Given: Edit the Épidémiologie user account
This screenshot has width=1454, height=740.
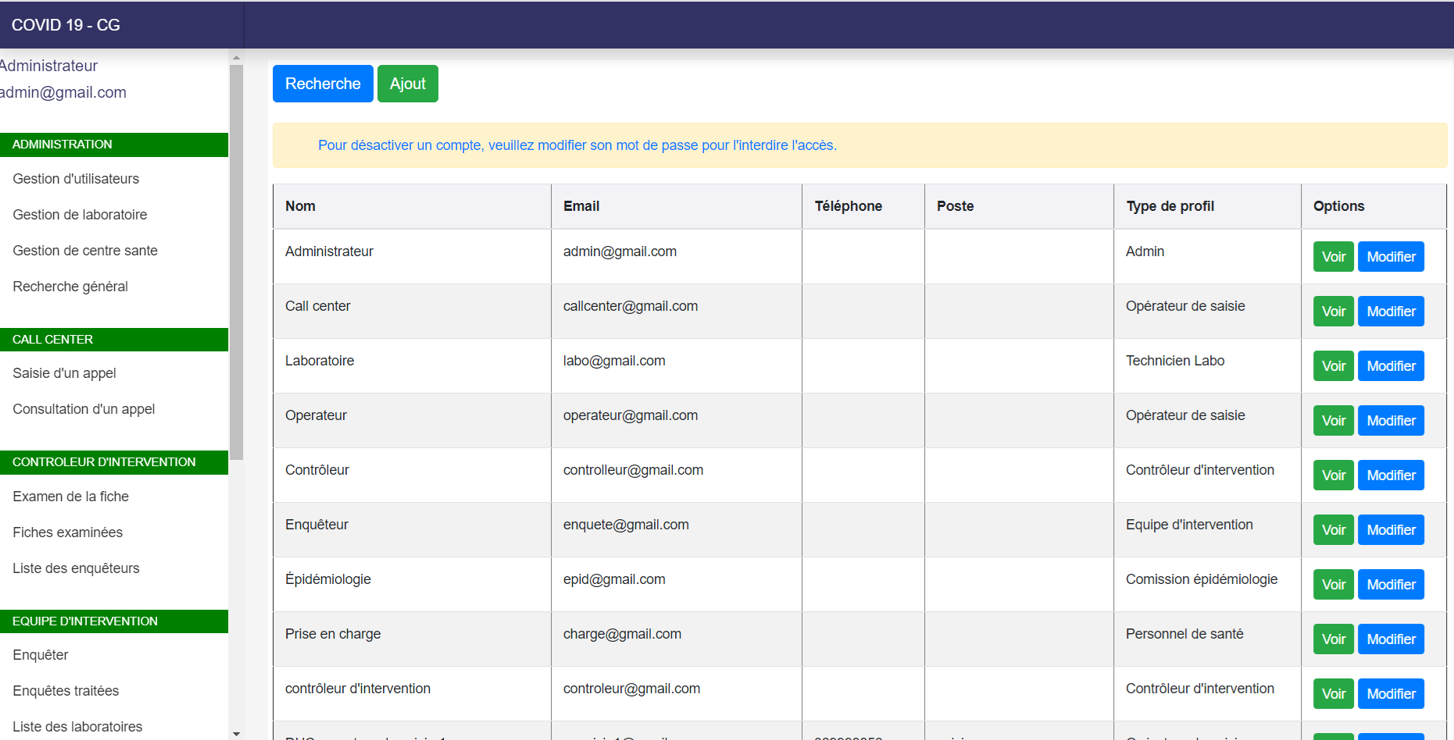Looking at the screenshot, I should click(x=1390, y=585).
